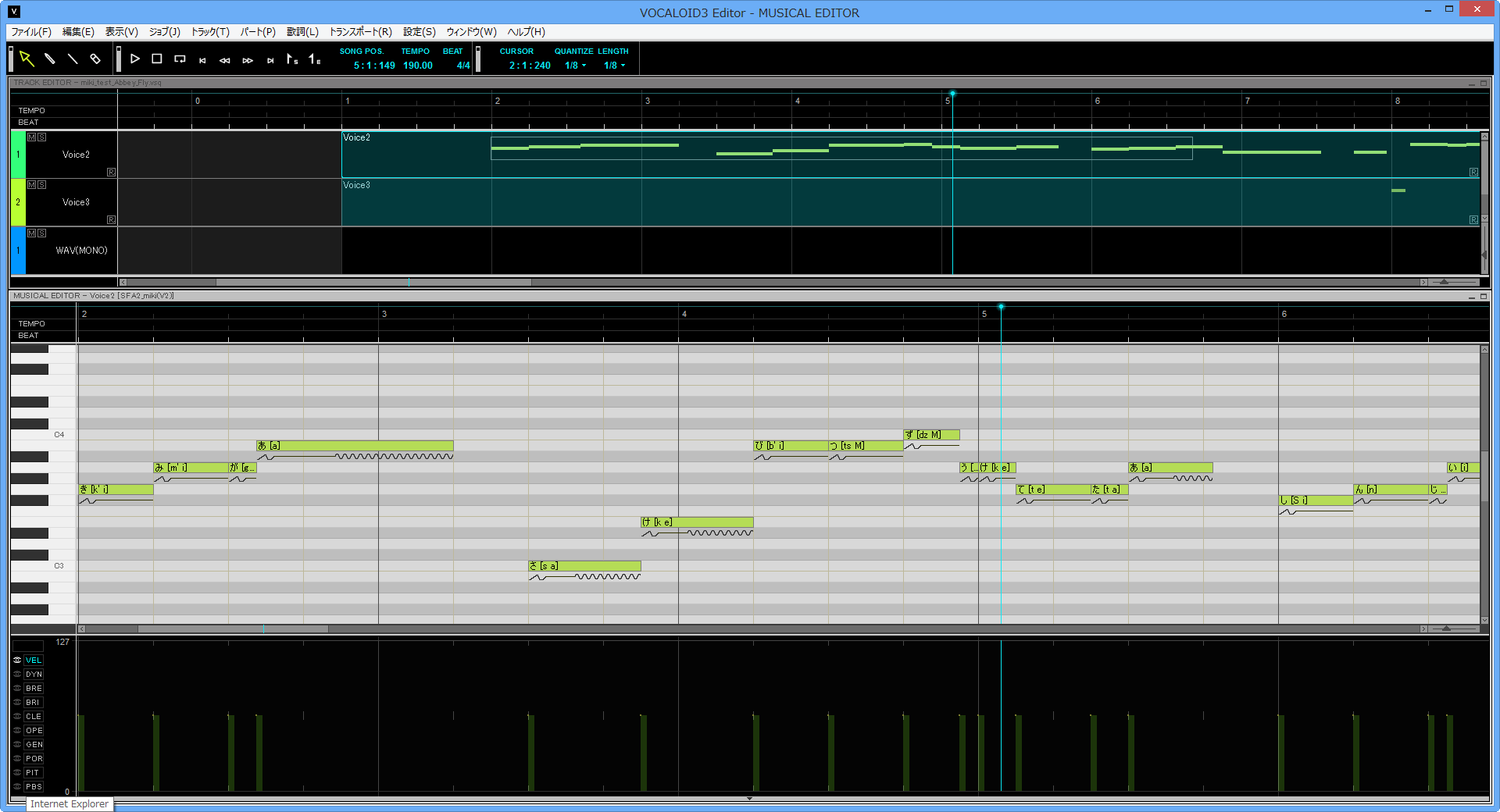The height and width of the screenshot is (812, 1500).
Task: Stop playback with the square button
Action: 157,59
